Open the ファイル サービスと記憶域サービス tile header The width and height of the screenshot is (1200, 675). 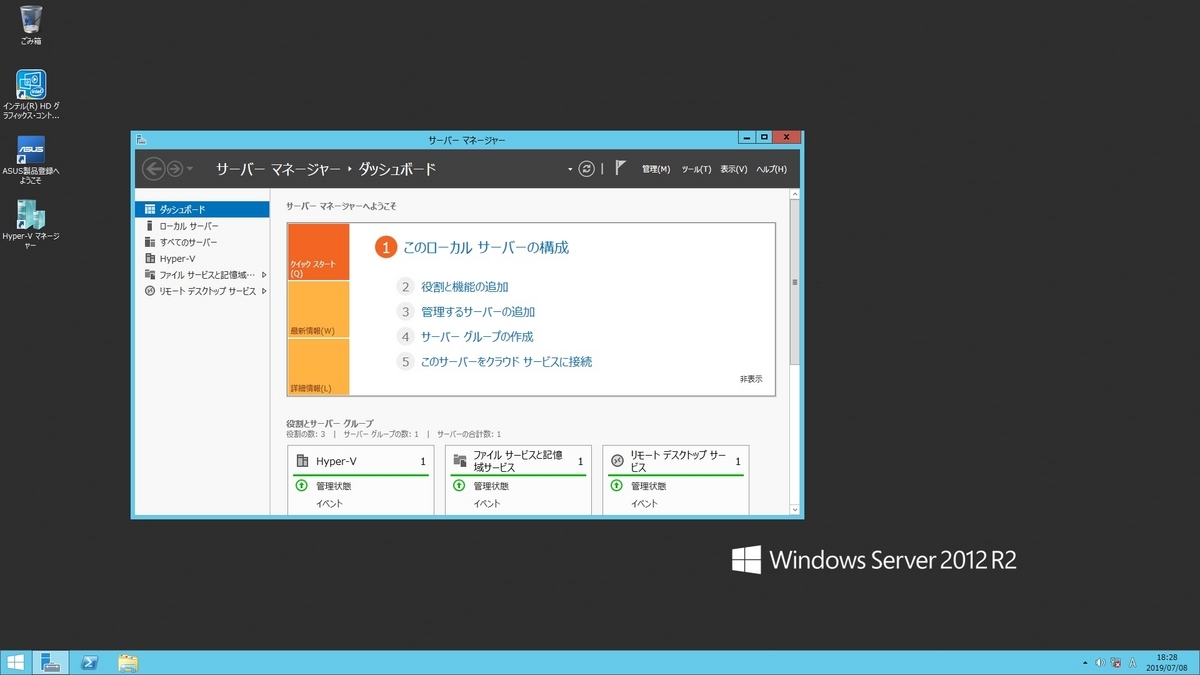517,461
